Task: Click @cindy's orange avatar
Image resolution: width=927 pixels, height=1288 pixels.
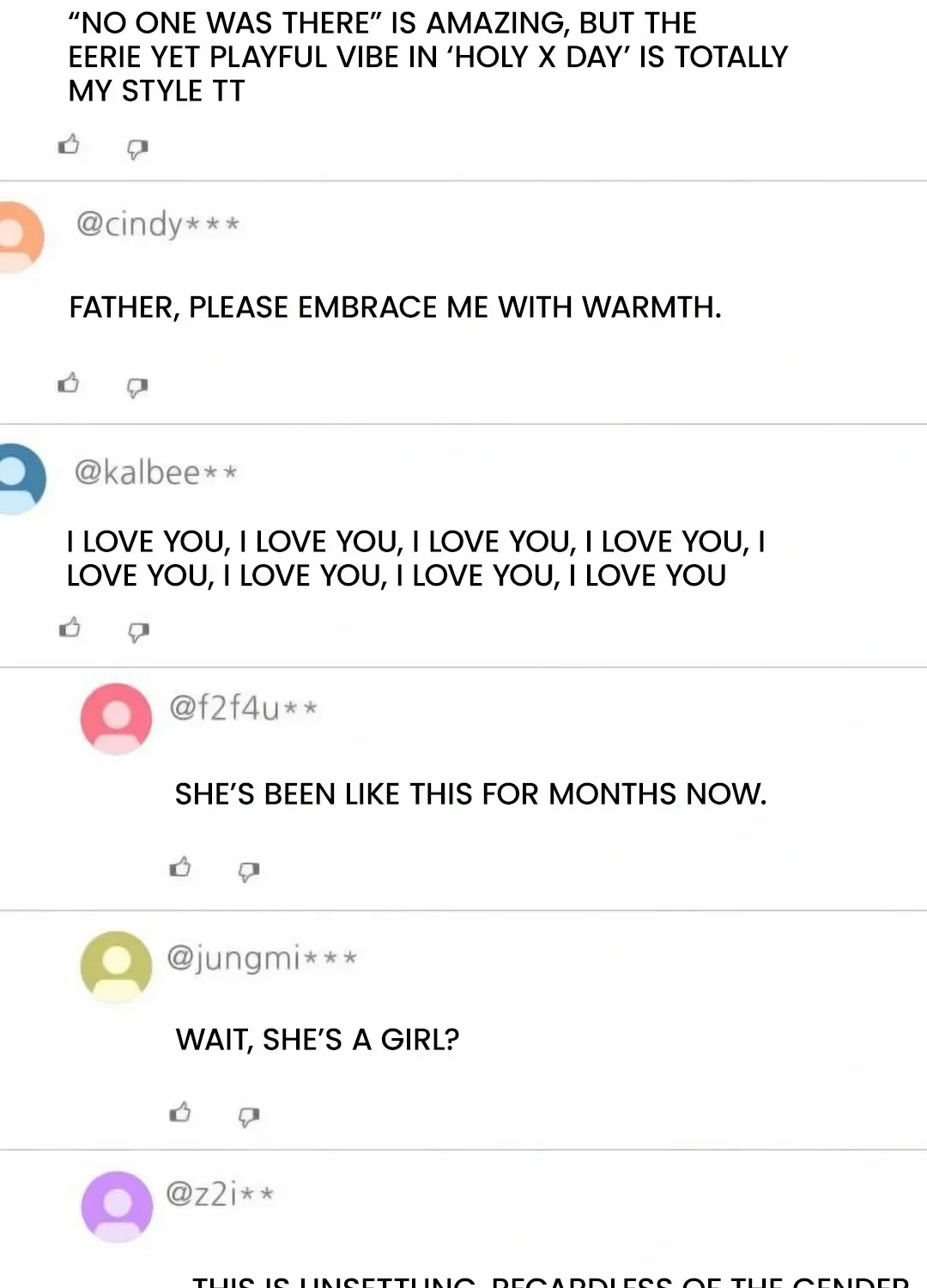Action: click(19, 237)
